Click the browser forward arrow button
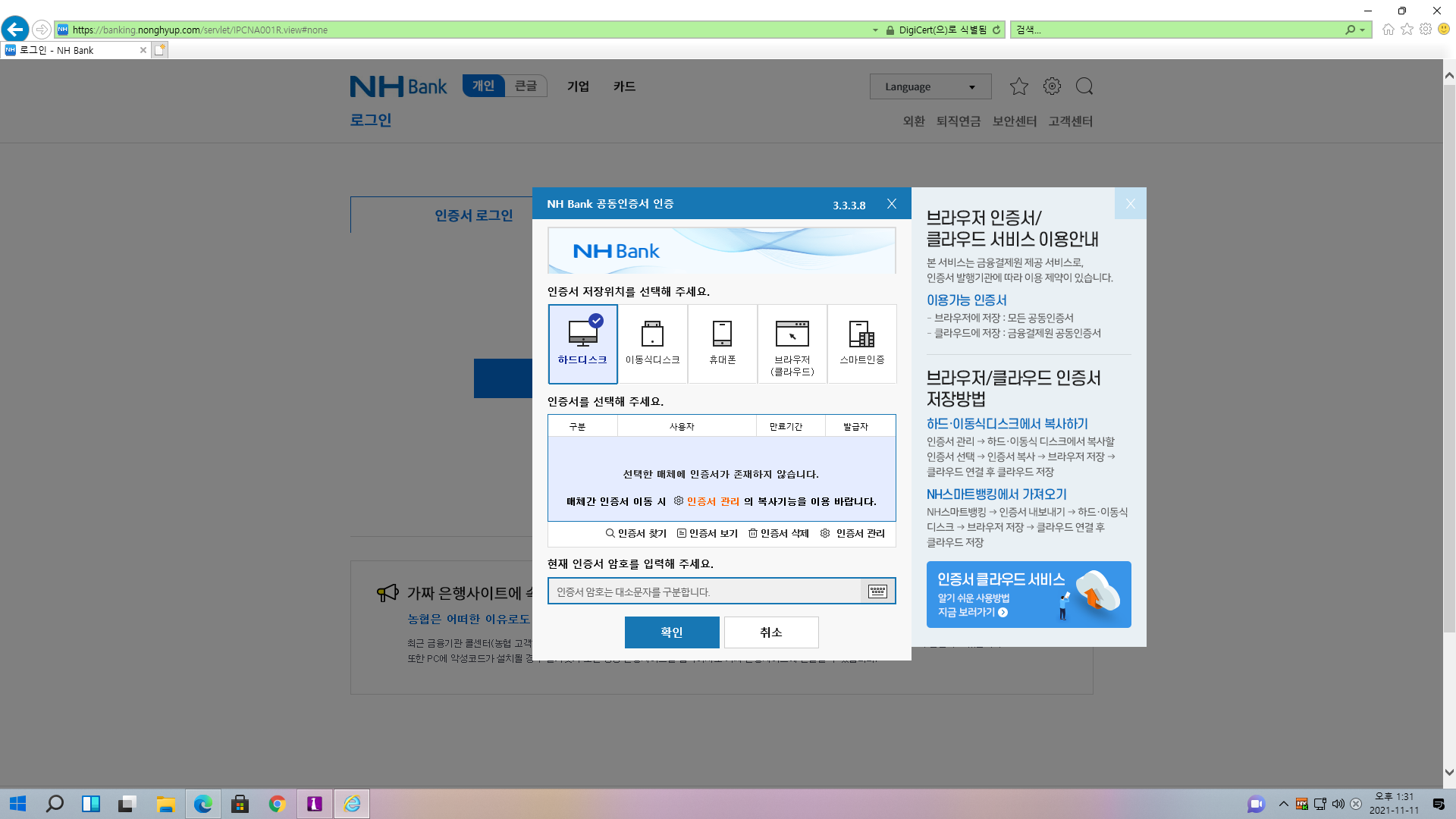 tap(42, 30)
